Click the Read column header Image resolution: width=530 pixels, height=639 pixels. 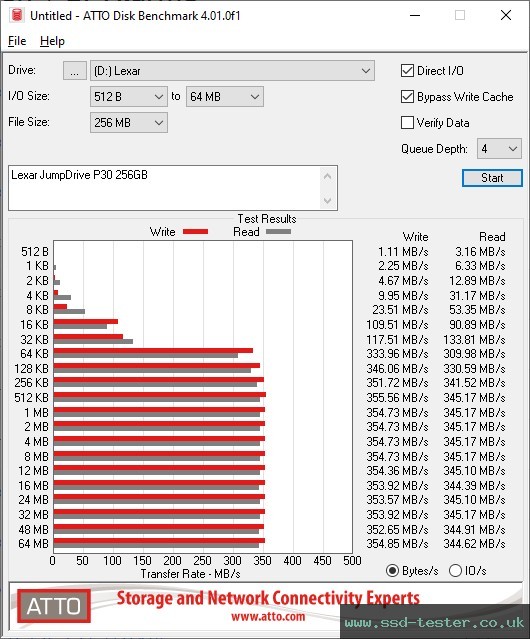492,237
